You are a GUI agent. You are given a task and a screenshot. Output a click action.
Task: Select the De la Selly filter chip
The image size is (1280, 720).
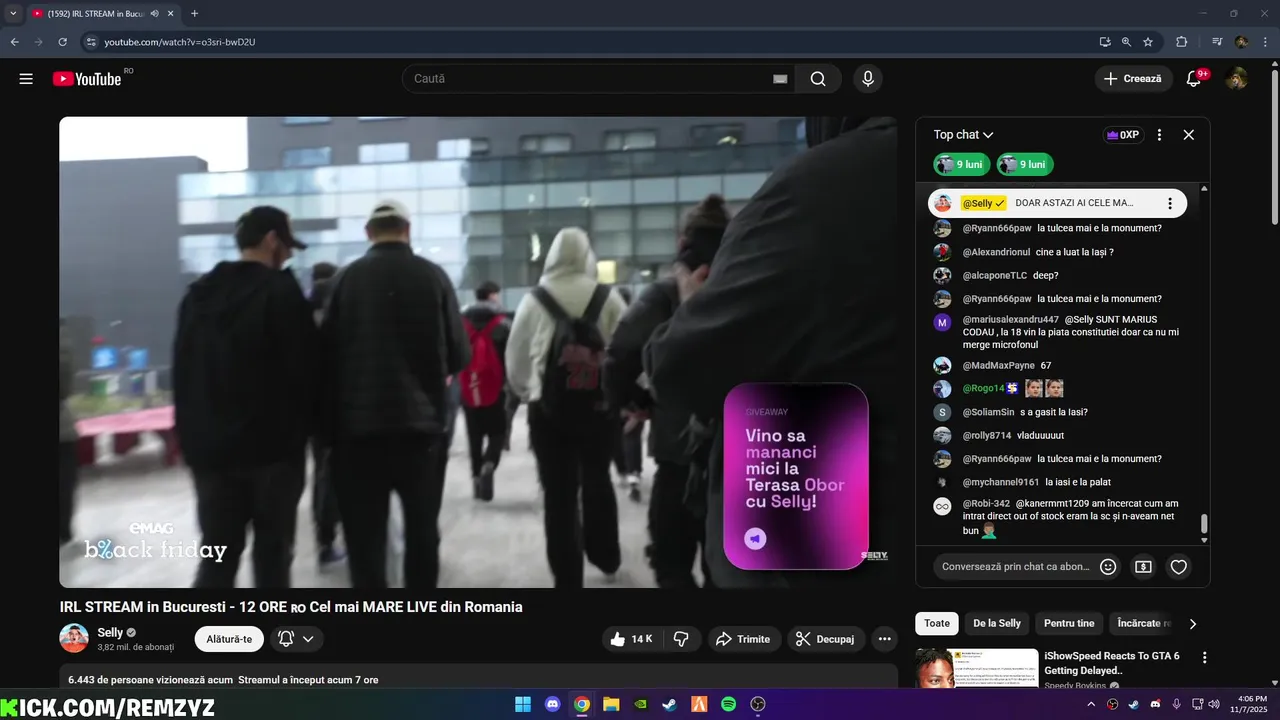tap(997, 623)
